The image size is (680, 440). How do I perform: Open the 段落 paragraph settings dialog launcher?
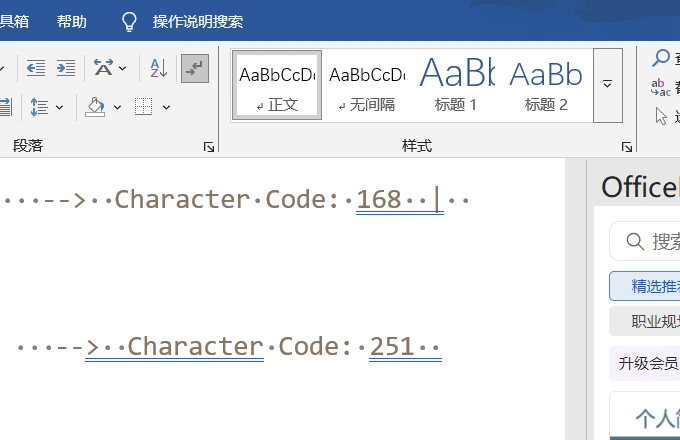click(x=209, y=147)
